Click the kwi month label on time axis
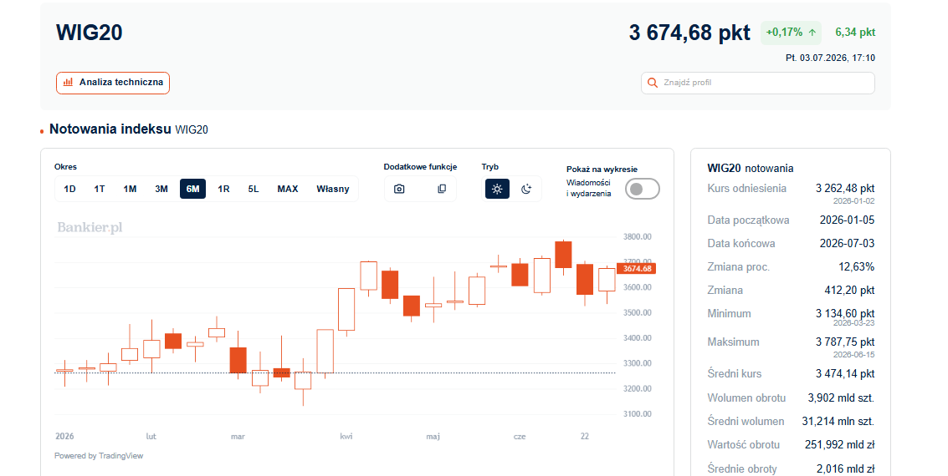The height and width of the screenshot is (476, 948). [346, 436]
